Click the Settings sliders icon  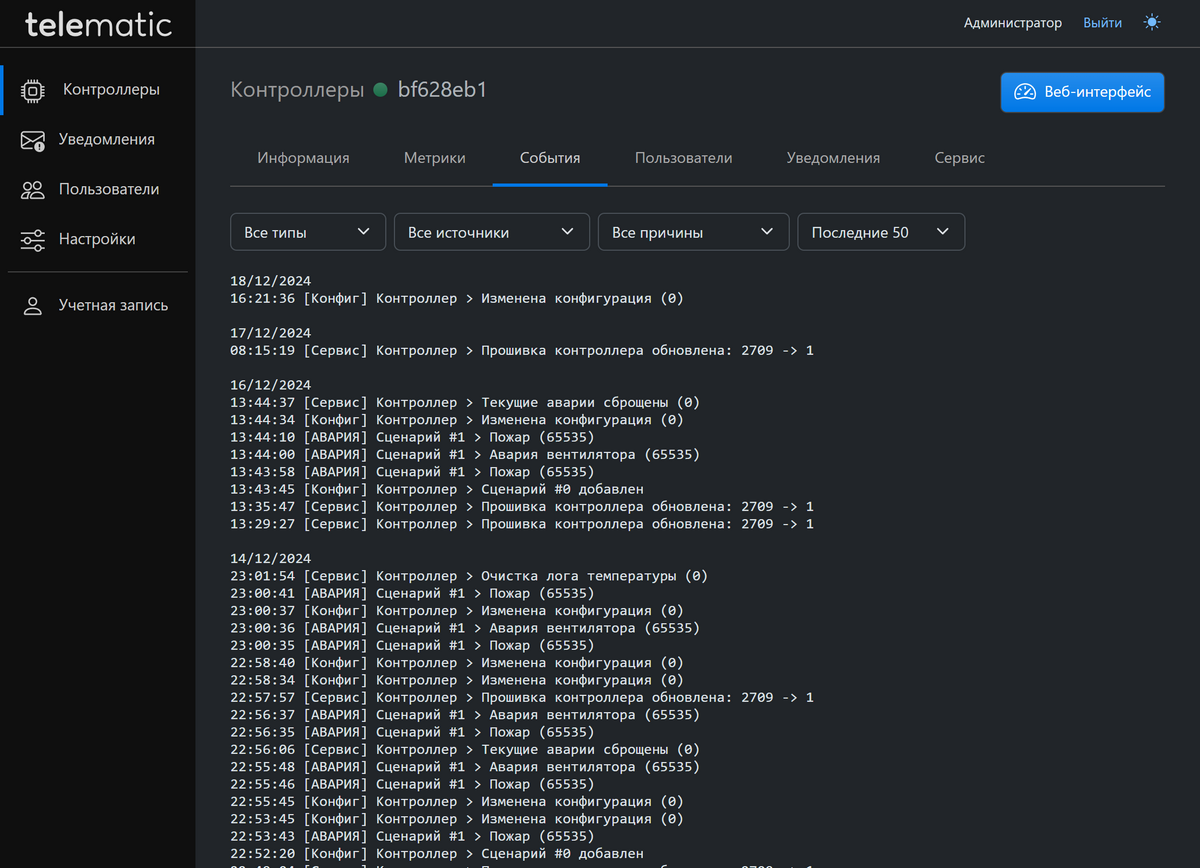[33, 240]
